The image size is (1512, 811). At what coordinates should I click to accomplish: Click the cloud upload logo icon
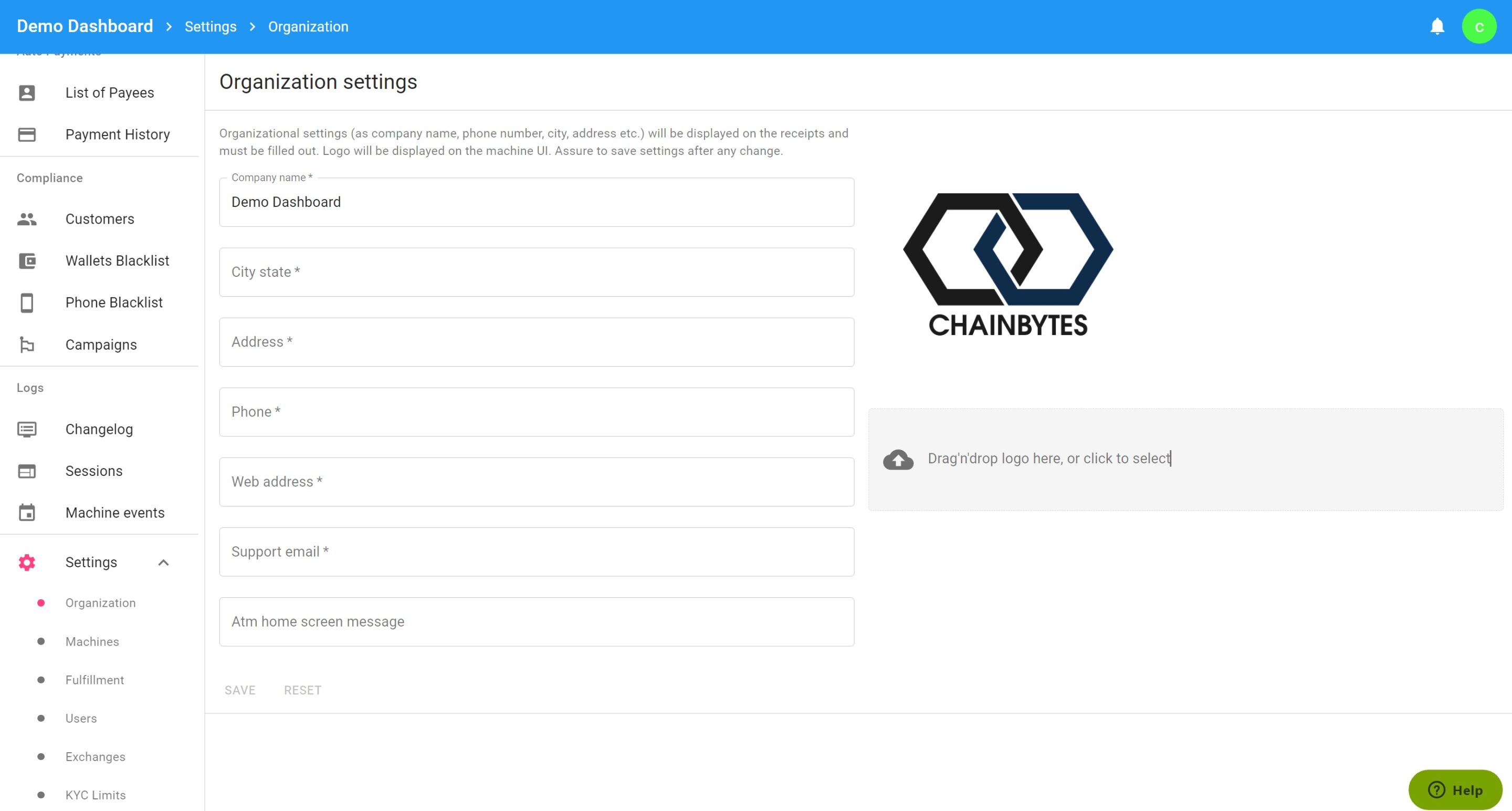pos(898,459)
